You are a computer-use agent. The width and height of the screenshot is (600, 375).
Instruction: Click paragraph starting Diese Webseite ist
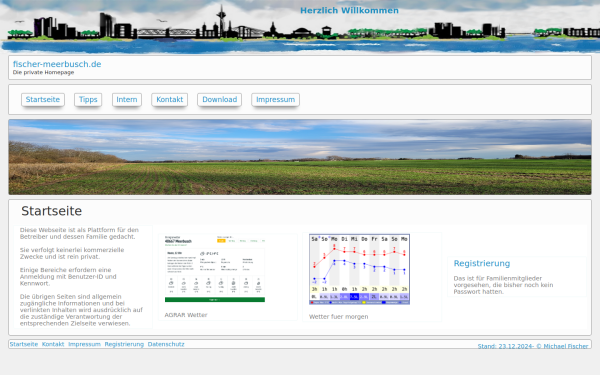pos(80,233)
